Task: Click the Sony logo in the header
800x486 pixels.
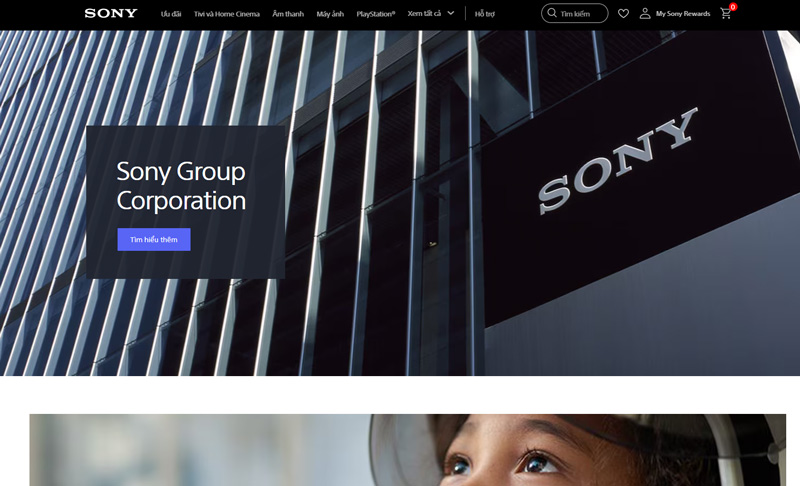Action: point(111,13)
